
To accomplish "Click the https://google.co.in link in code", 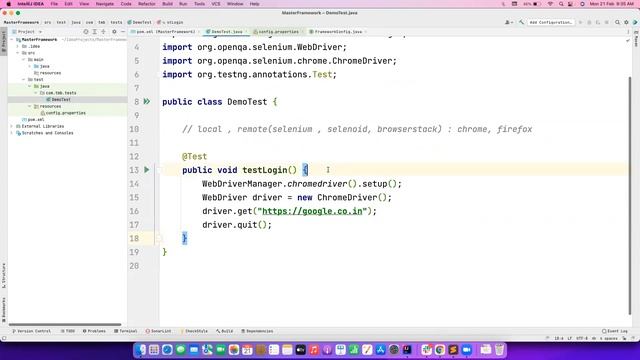I will [312, 211].
